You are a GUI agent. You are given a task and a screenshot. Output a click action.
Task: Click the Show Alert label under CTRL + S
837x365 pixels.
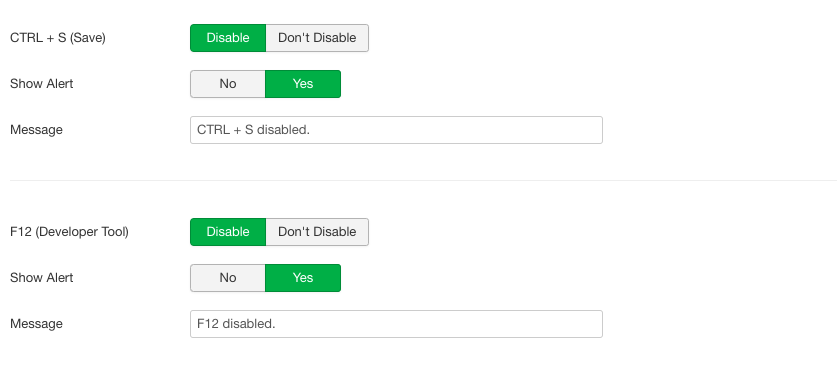(42, 84)
